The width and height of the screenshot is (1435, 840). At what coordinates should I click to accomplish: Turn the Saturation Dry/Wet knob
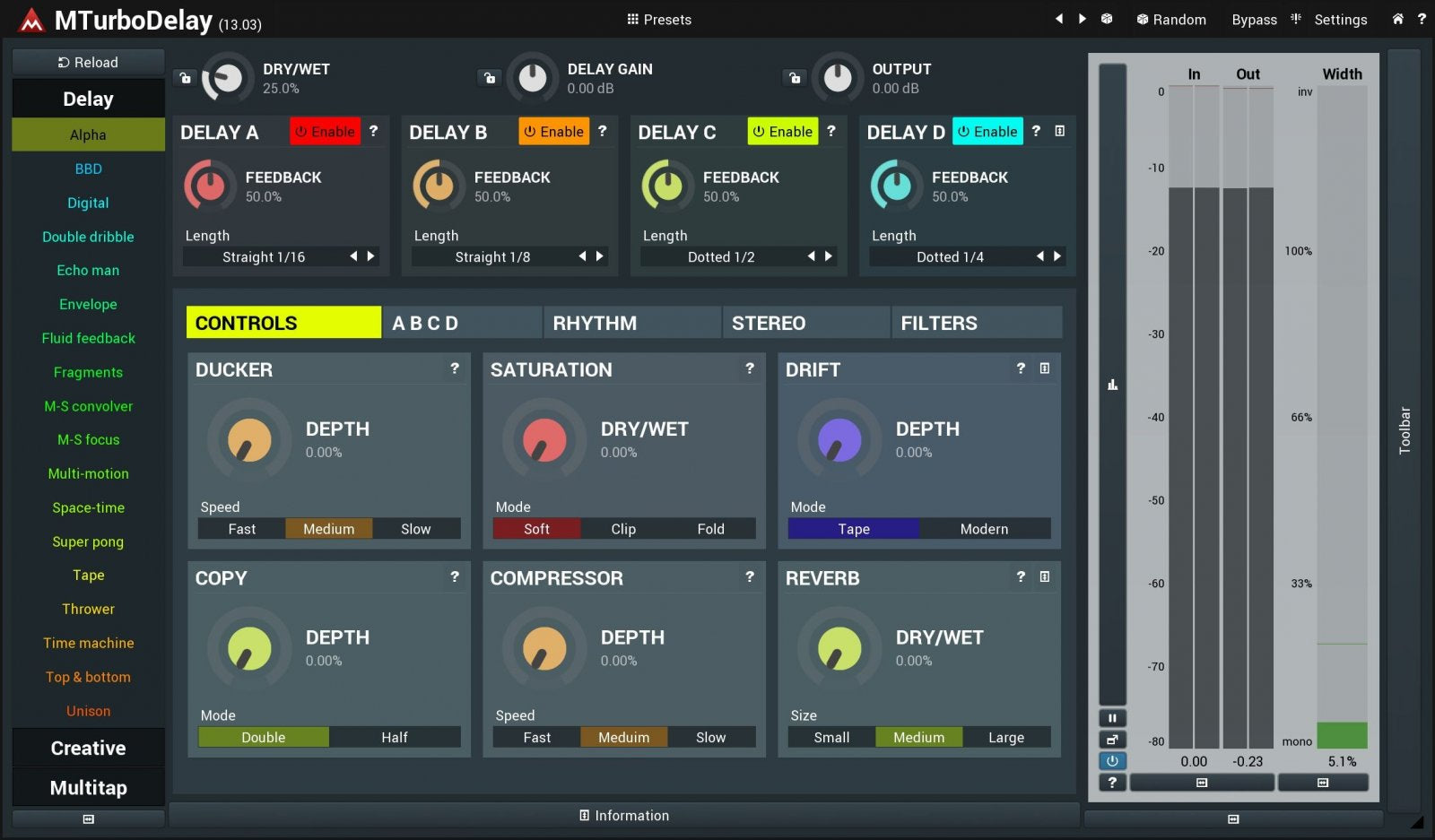pyautogui.click(x=543, y=440)
